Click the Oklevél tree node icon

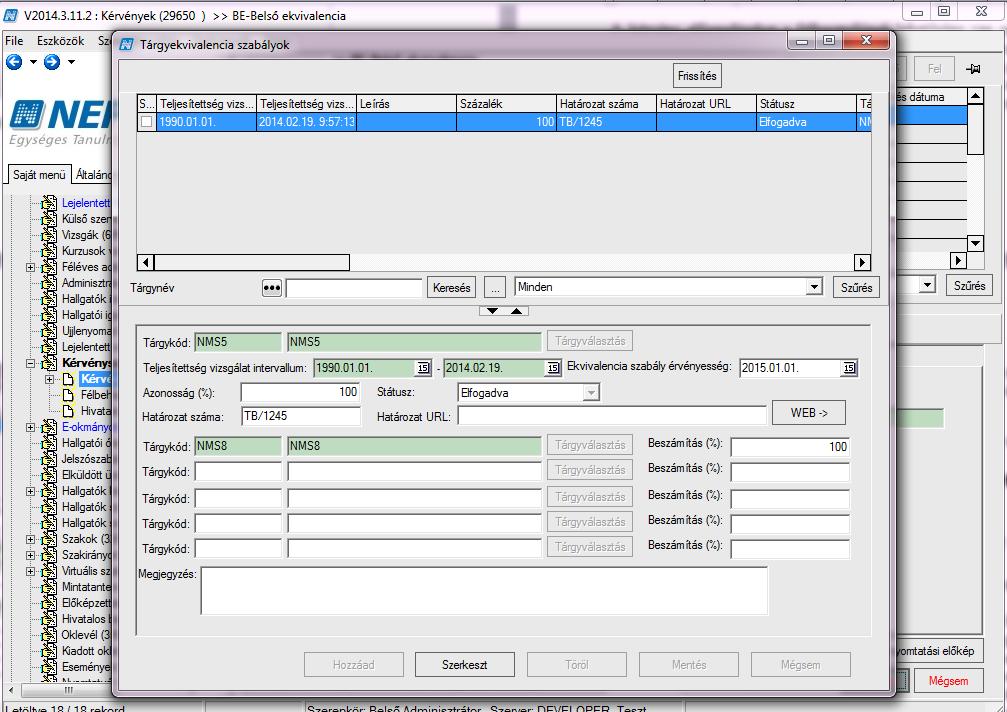(x=49, y=635)
